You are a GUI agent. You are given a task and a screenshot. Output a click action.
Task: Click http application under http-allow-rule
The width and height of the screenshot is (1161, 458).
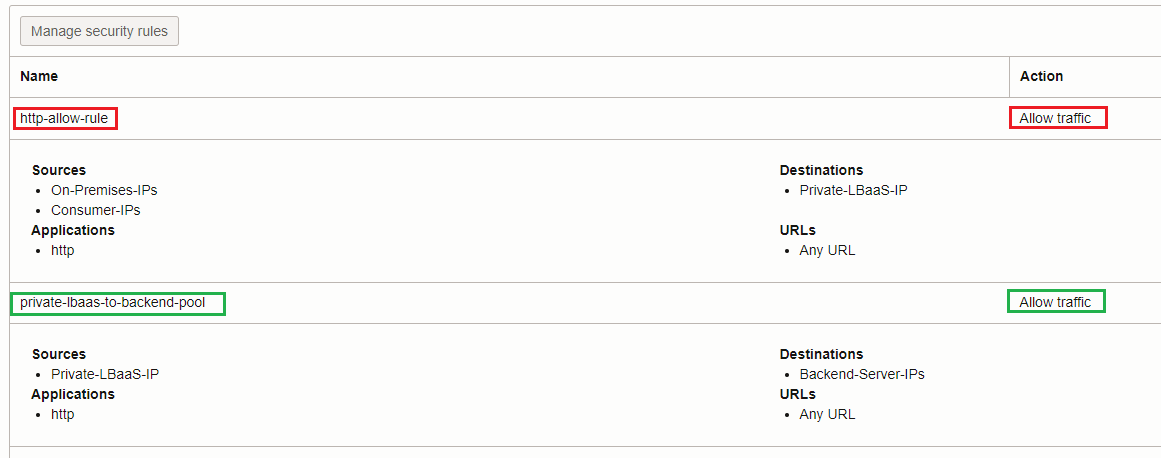pos(62,250)
